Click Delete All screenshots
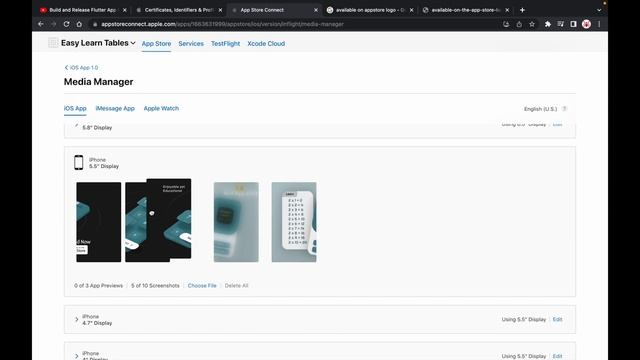This screenshot has width=640, height=360. pos(236,286)
